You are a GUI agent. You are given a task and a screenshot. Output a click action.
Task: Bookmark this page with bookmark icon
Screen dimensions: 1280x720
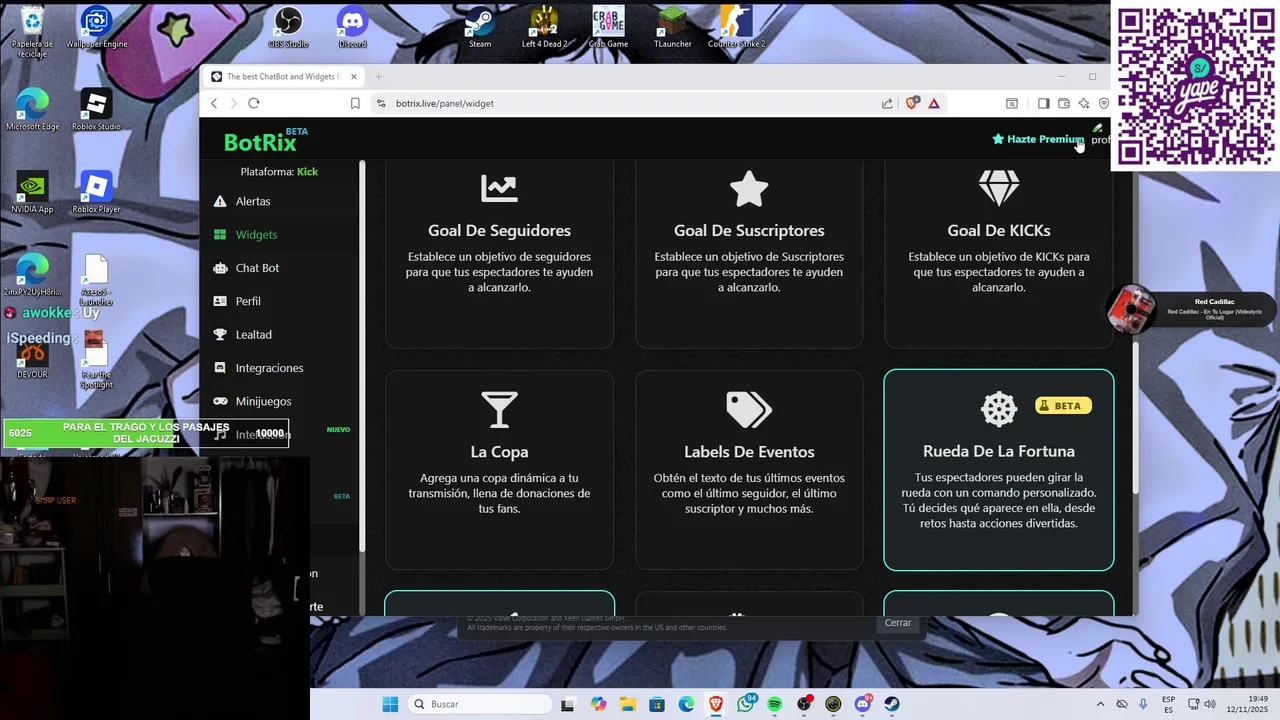pos(355,103)
